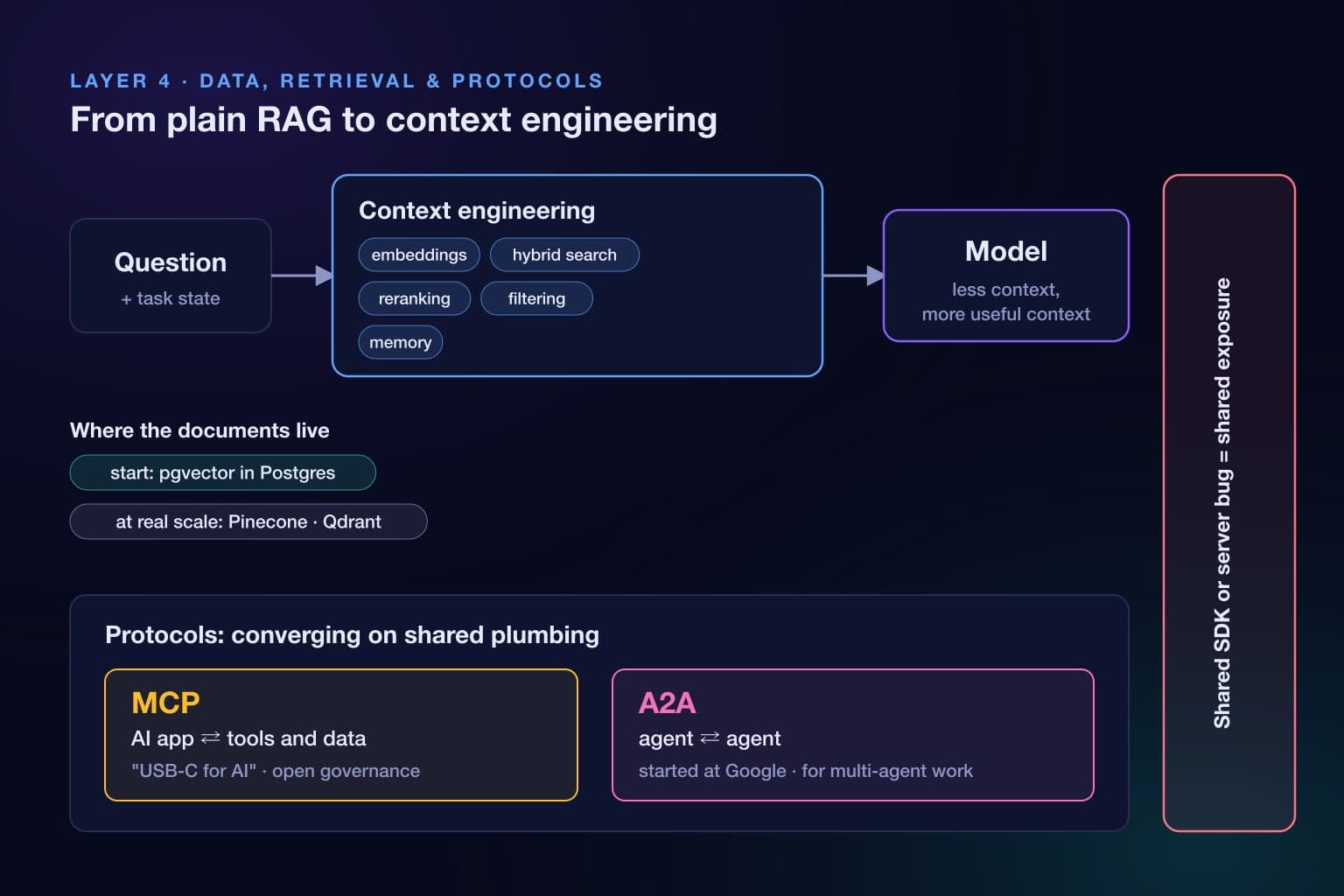This screenshot has width=1344, height=896.
Task: Select the "hybrid search" pill
Action: [564, 255]
